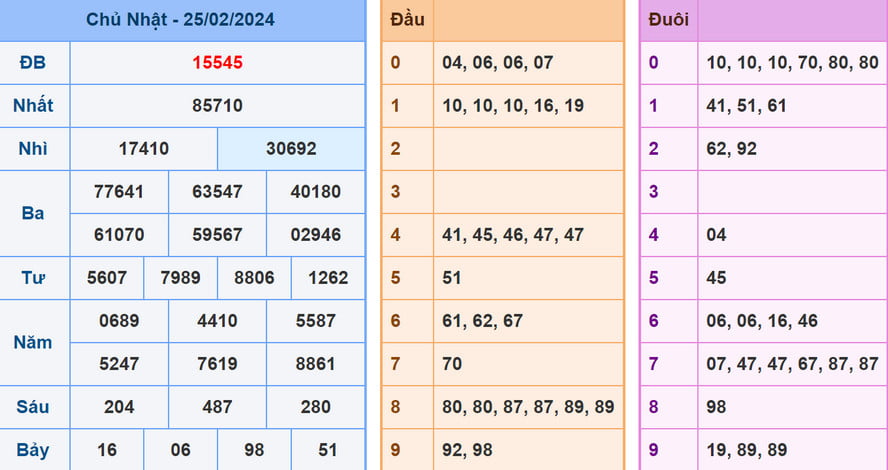The width and height of the screenshot is (888, 470).
Task: Click fifth prize number 4410
Action: pos(217,321)
